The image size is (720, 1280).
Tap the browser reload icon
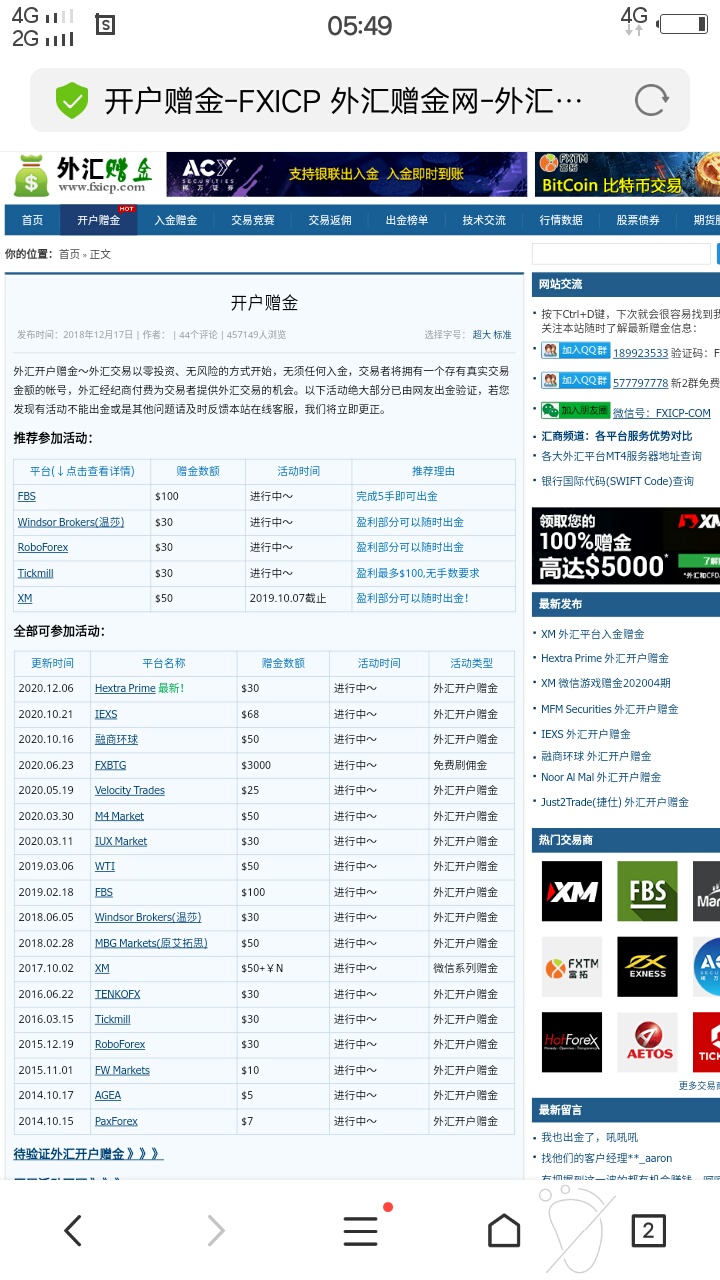click(651, 100)
